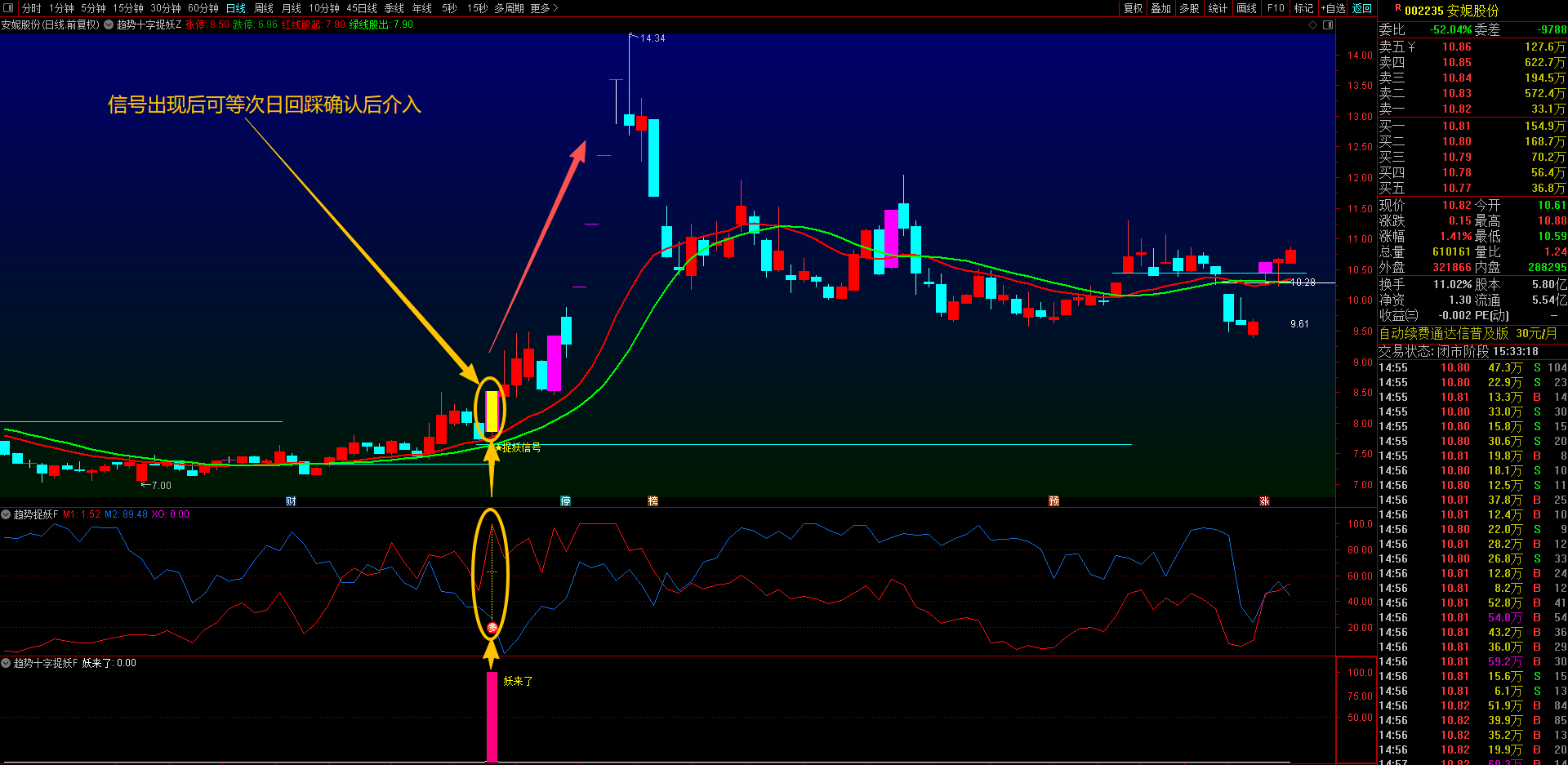Expand the 趋势十字捉妖Z main indicator menu
This screenshot has height=765, width=1568.
tap(109, 24)
